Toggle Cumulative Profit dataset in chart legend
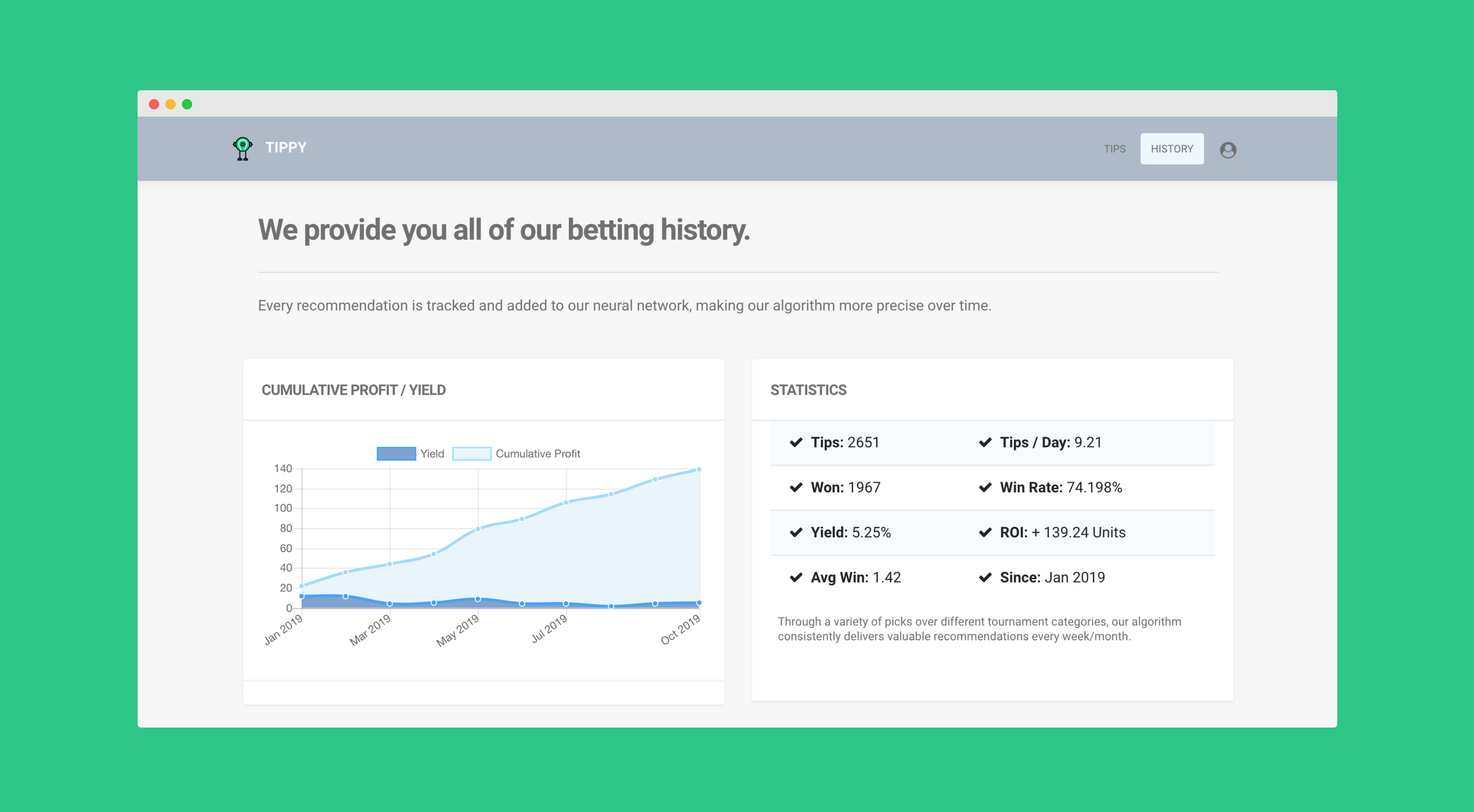The image size is (1474, 812). tap(537, 454)
